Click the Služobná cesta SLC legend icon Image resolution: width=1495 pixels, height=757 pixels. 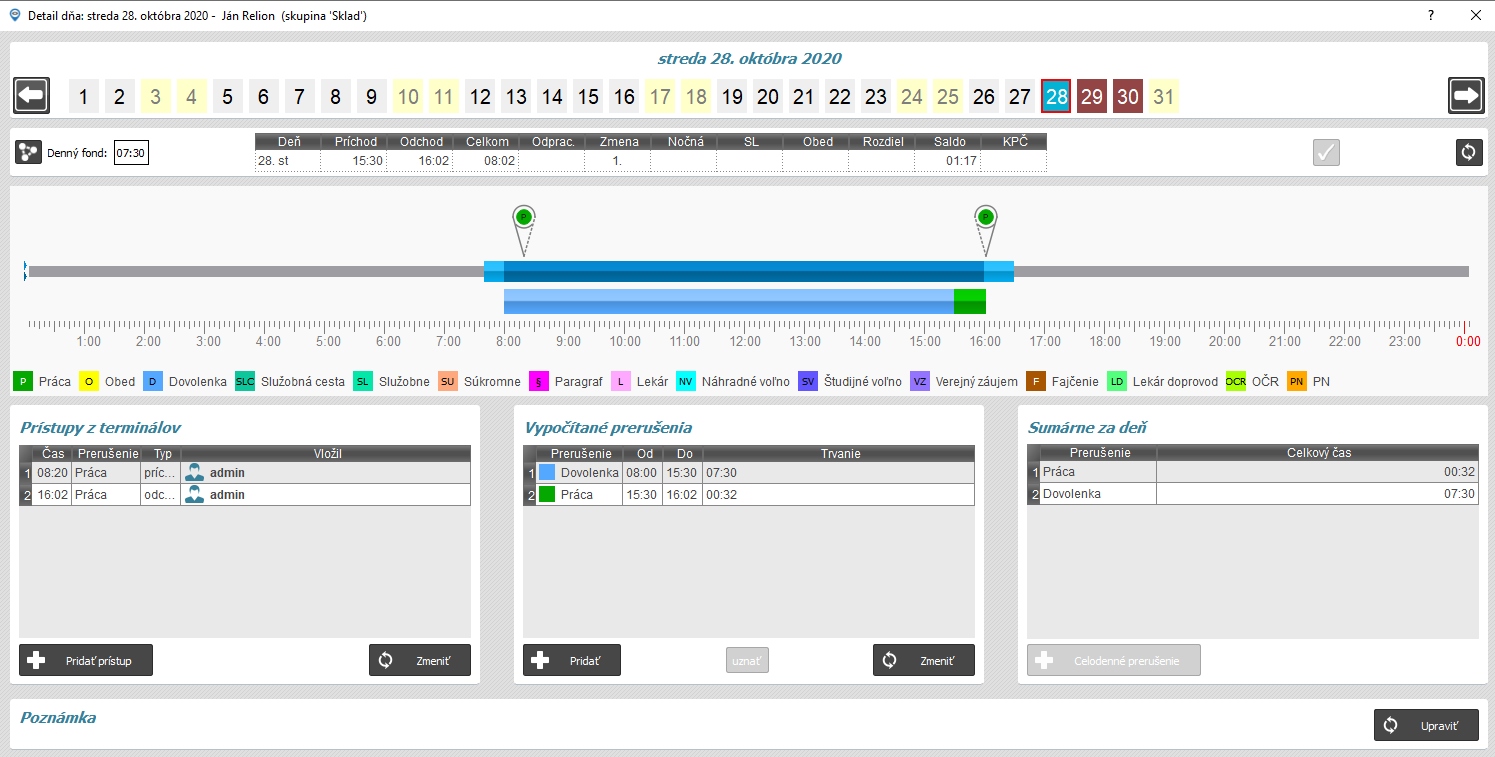pos(245,381)
